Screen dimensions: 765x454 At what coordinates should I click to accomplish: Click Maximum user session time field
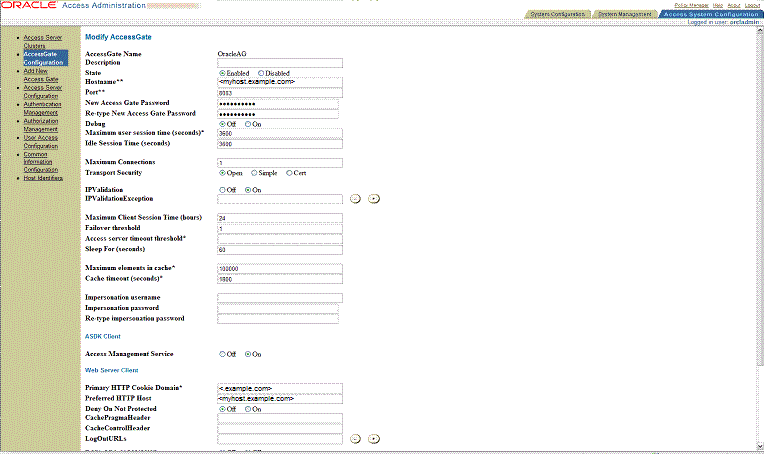coord(280,133)
